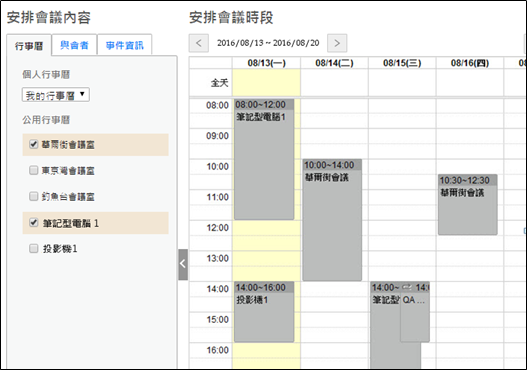Select the 08/15(三) column header

(402, 63)
